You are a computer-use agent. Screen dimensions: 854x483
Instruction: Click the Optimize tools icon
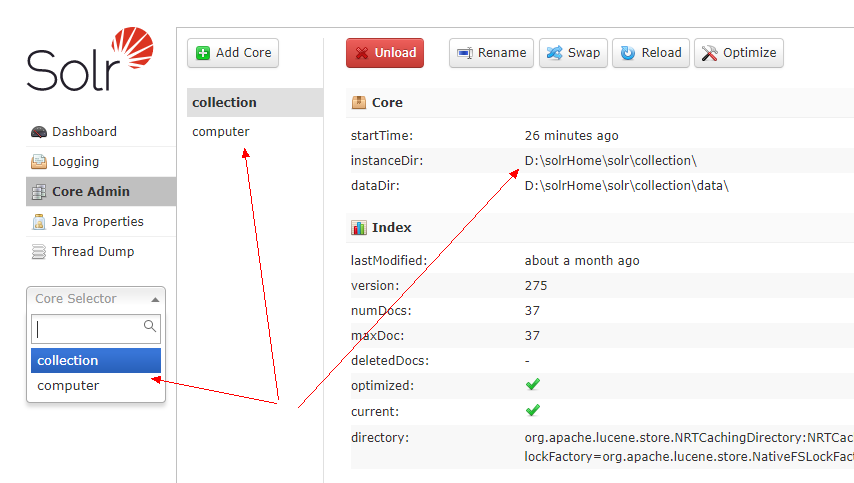click(x=710, y=53)
